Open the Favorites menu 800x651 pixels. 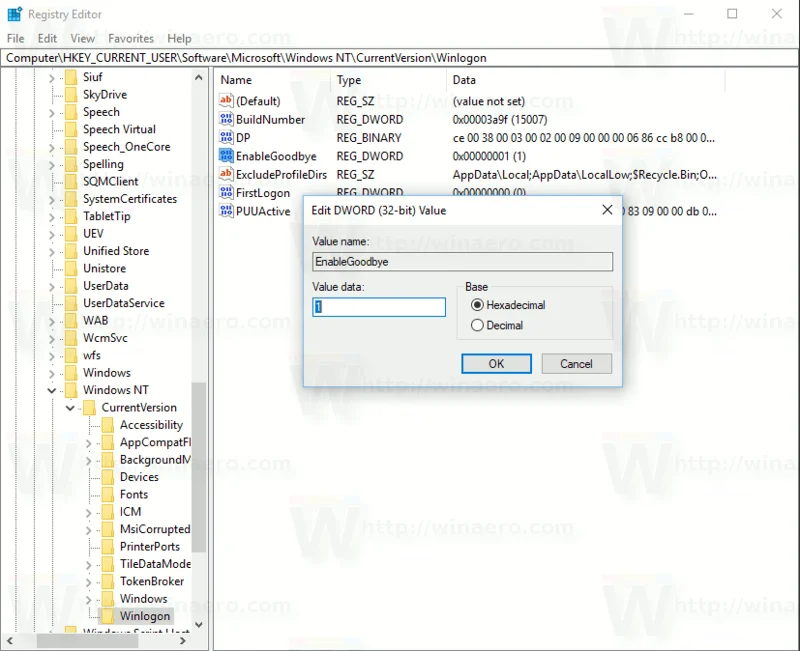click(131, 38)
